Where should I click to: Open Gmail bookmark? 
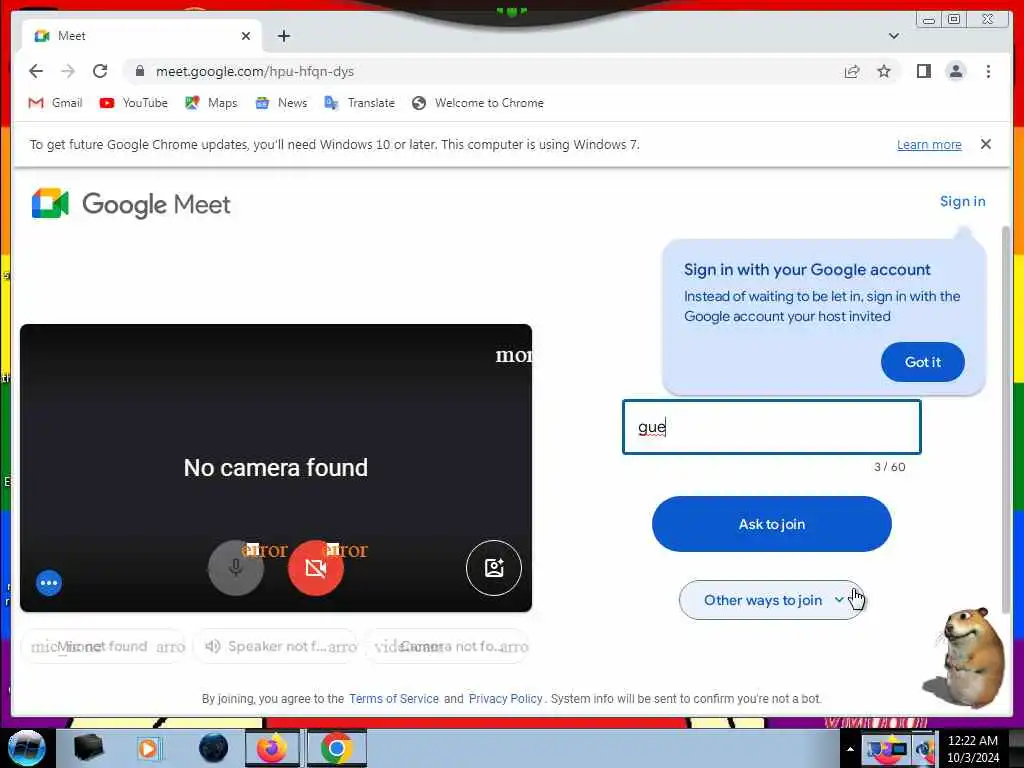pyautogui.click(x=56, y=103)
